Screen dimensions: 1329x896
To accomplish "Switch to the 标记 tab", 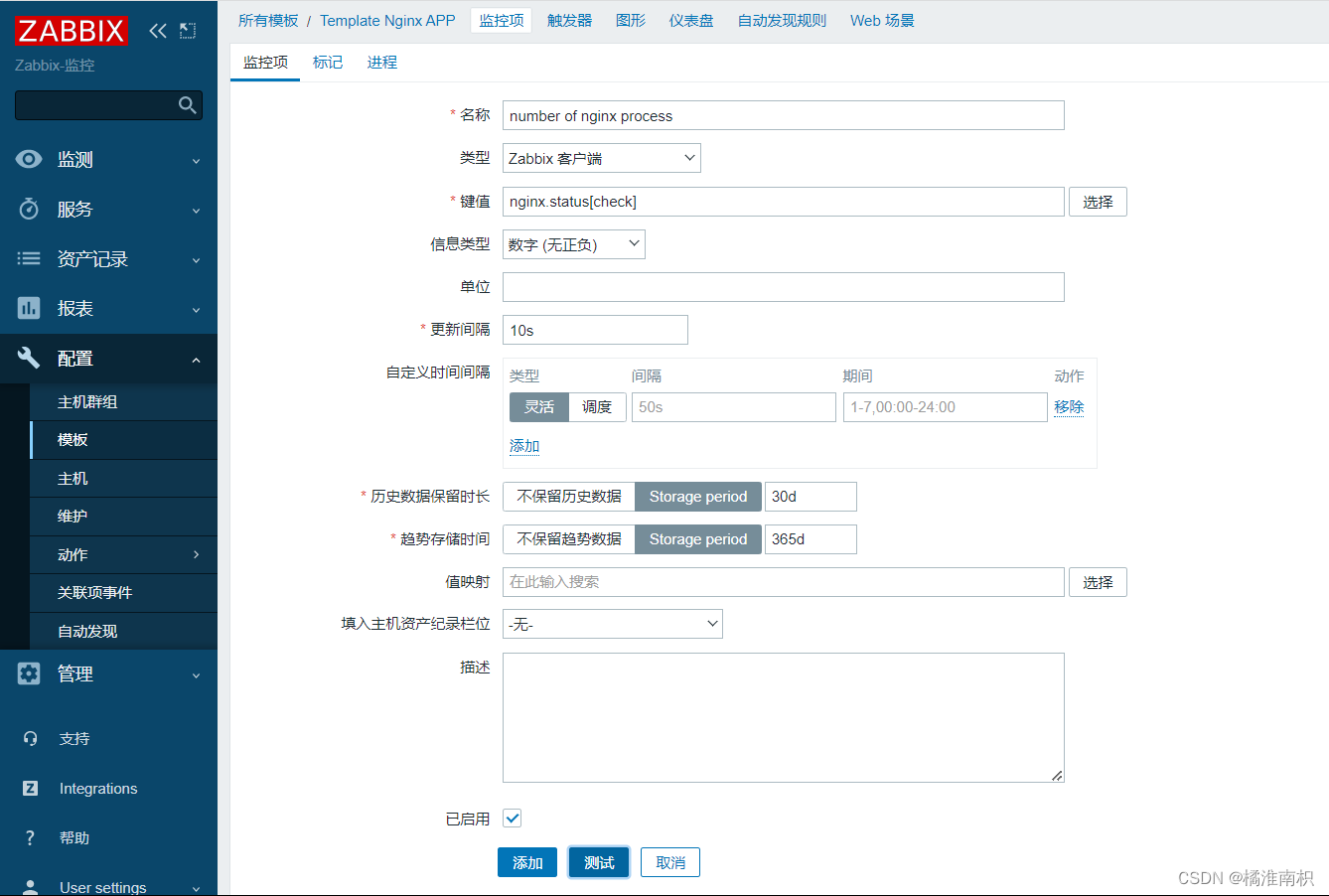I will (328, 63).
